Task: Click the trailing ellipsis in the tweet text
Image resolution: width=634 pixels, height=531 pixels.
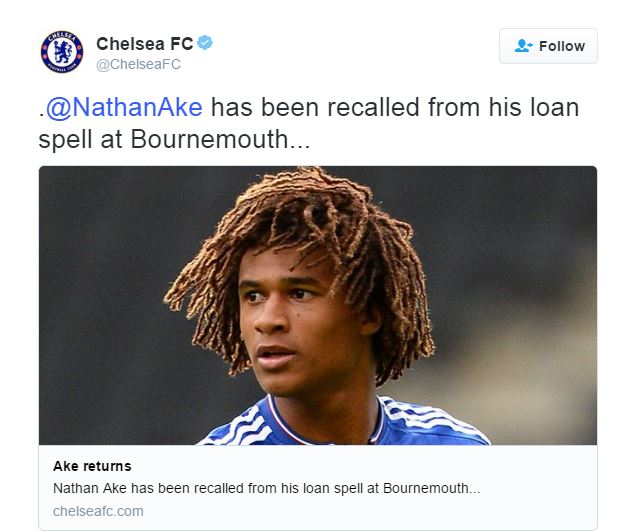Action: (x=299, y=146)
